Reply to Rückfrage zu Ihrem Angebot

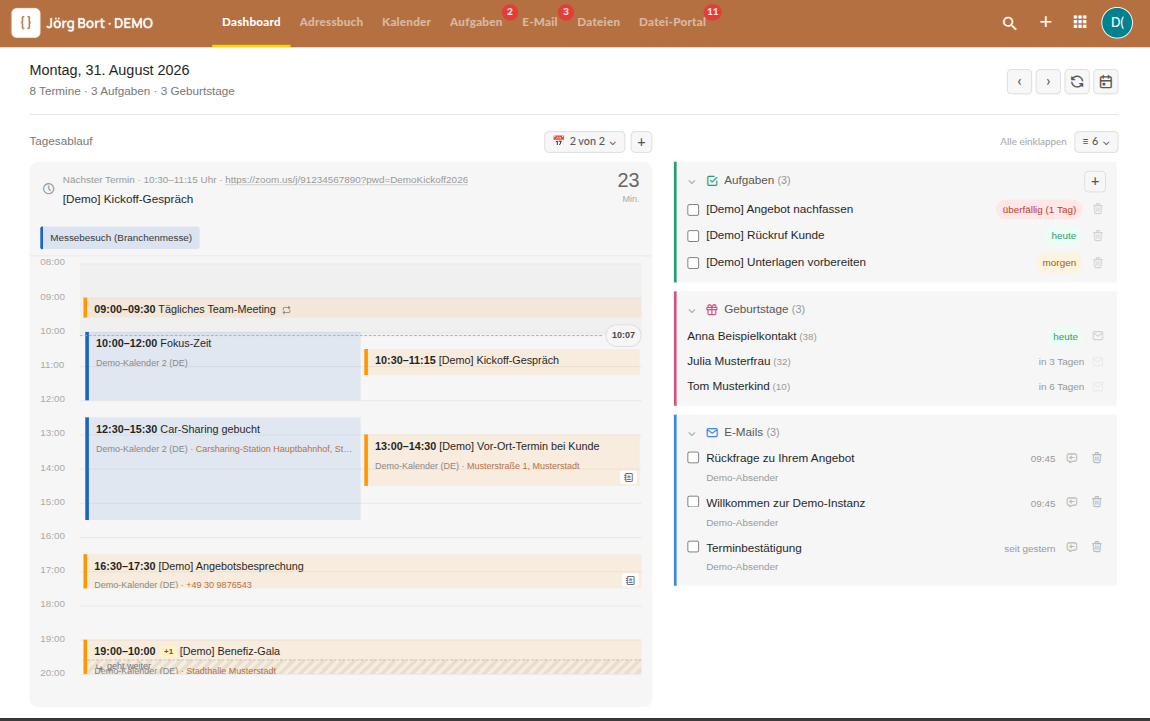1072,458
